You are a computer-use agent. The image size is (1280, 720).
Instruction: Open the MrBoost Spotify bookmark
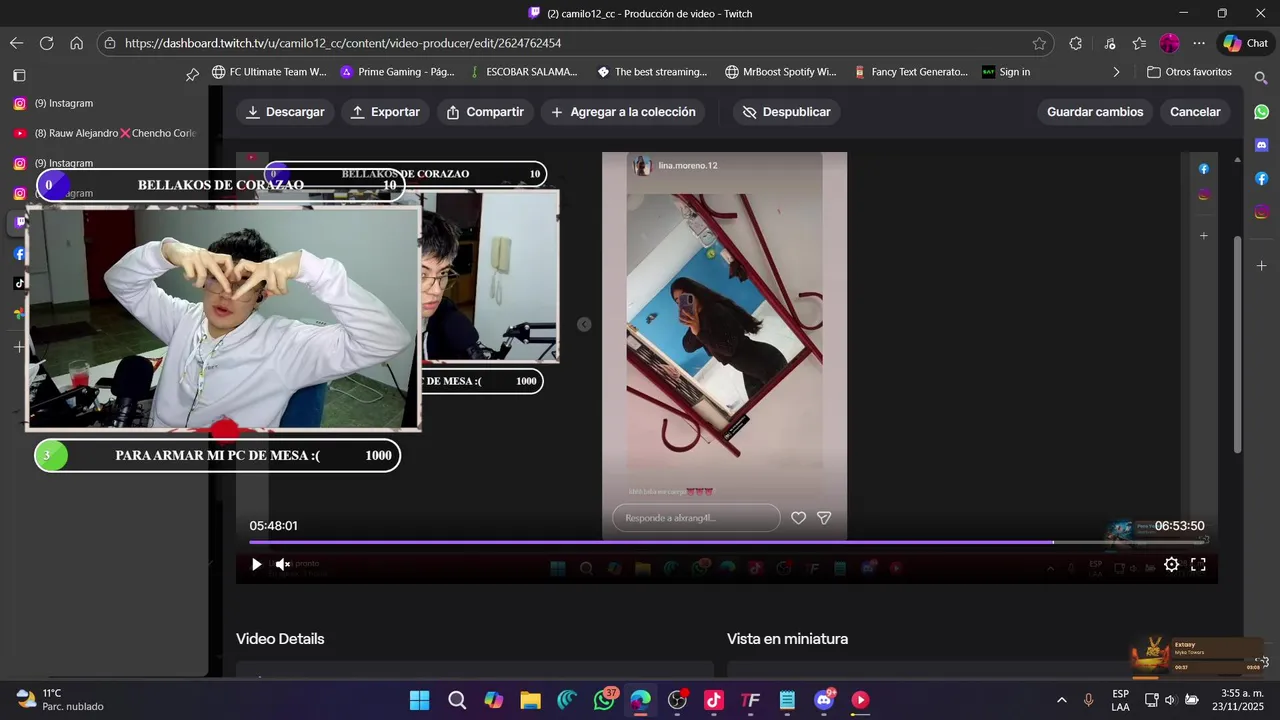pyautogui.click(x=781, y=72)
